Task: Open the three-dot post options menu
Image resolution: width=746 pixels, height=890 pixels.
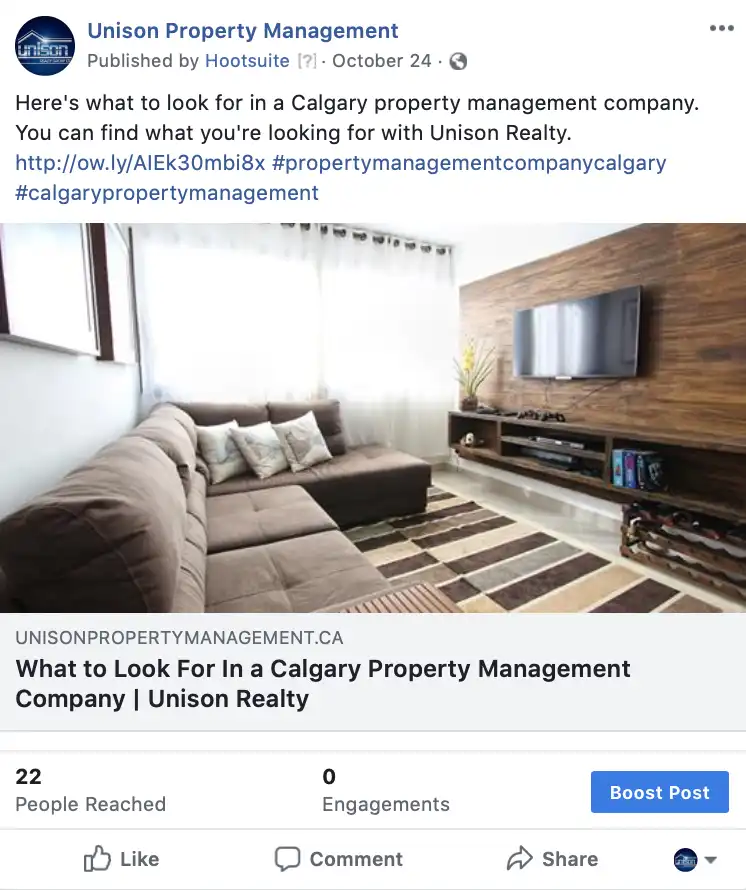Action: [x=722, y=28]
